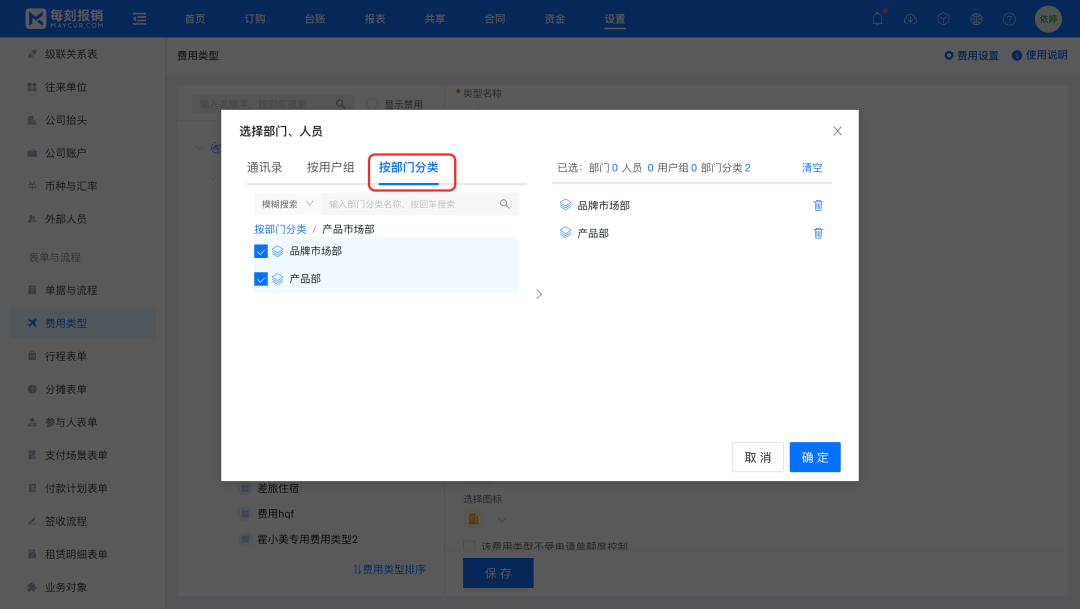Uncheck the 品牌市场部 checkbox
1080x609 pixels.
260,251
